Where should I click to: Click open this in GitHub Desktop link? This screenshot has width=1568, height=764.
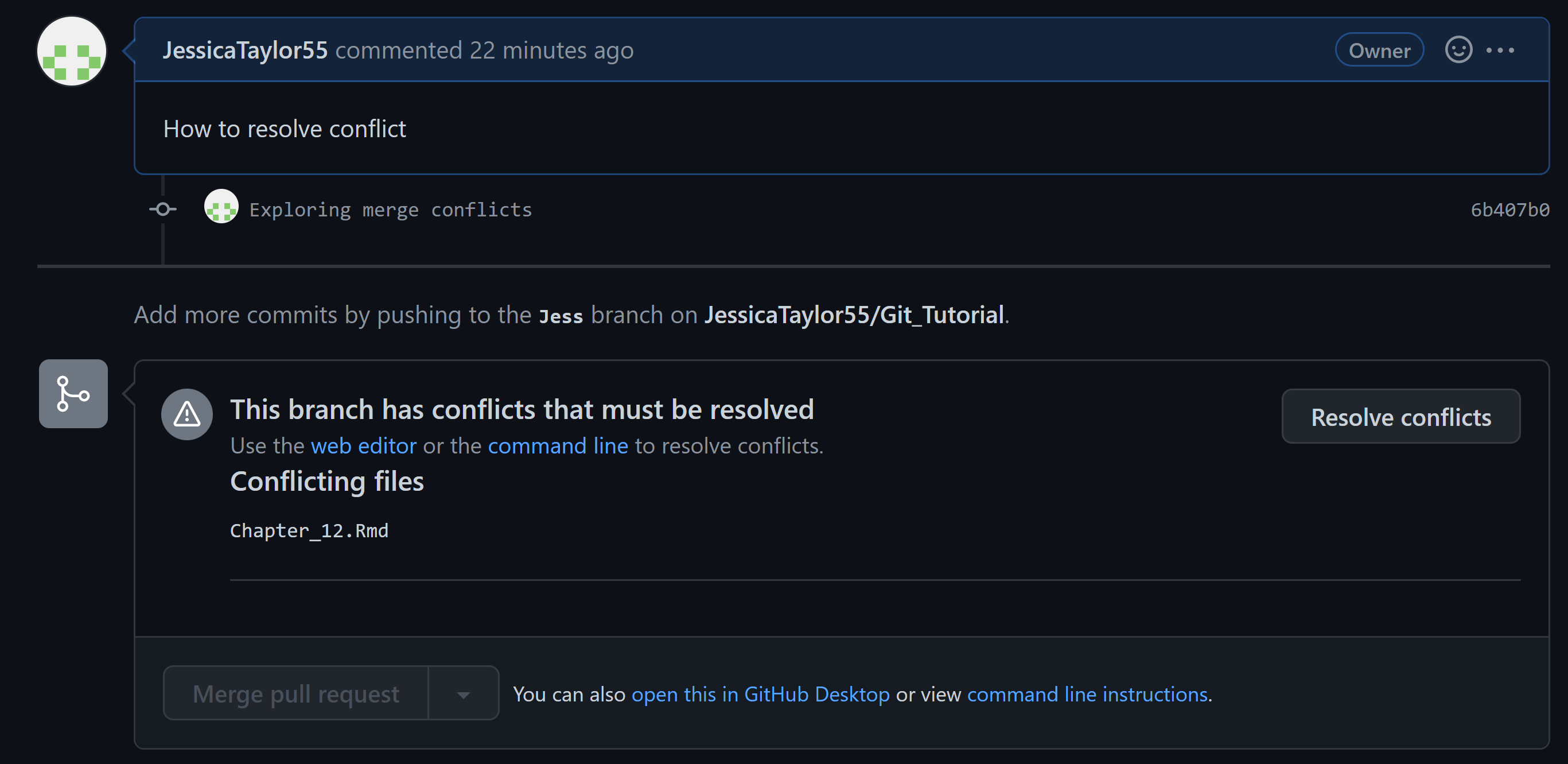click(760, 695)
